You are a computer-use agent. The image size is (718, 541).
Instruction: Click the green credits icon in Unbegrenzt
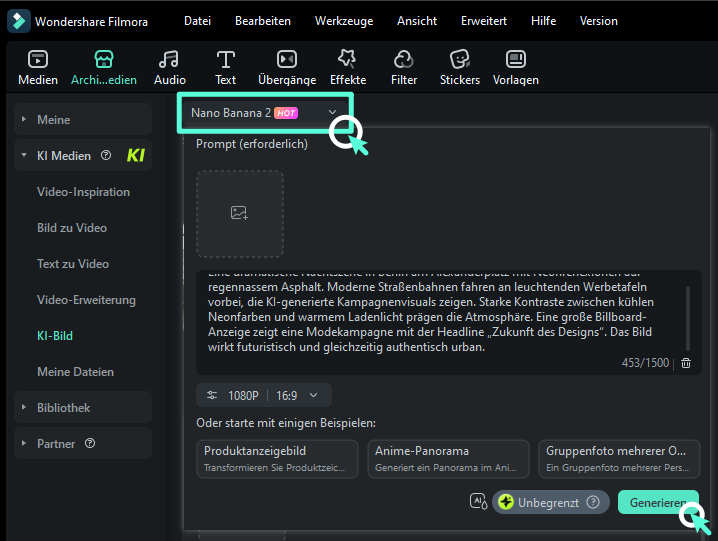pos(506,502)
